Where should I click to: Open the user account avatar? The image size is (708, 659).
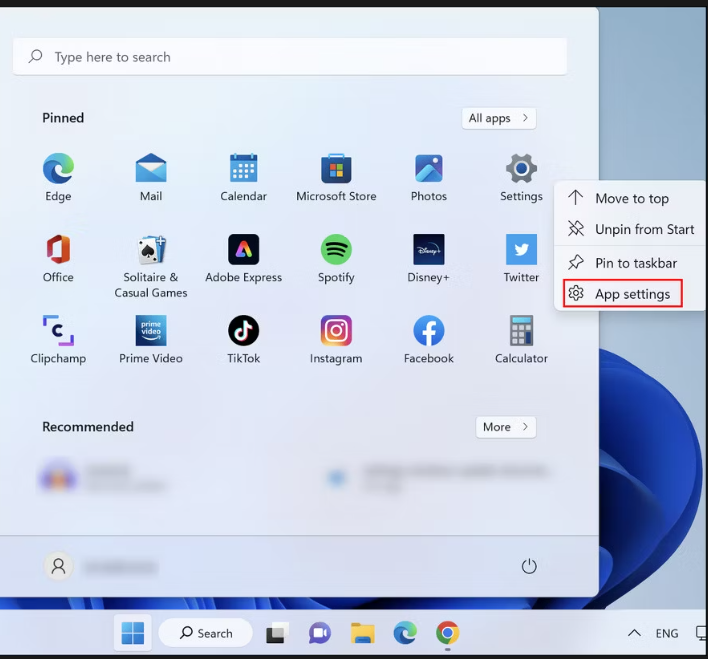tap(58, 566)
